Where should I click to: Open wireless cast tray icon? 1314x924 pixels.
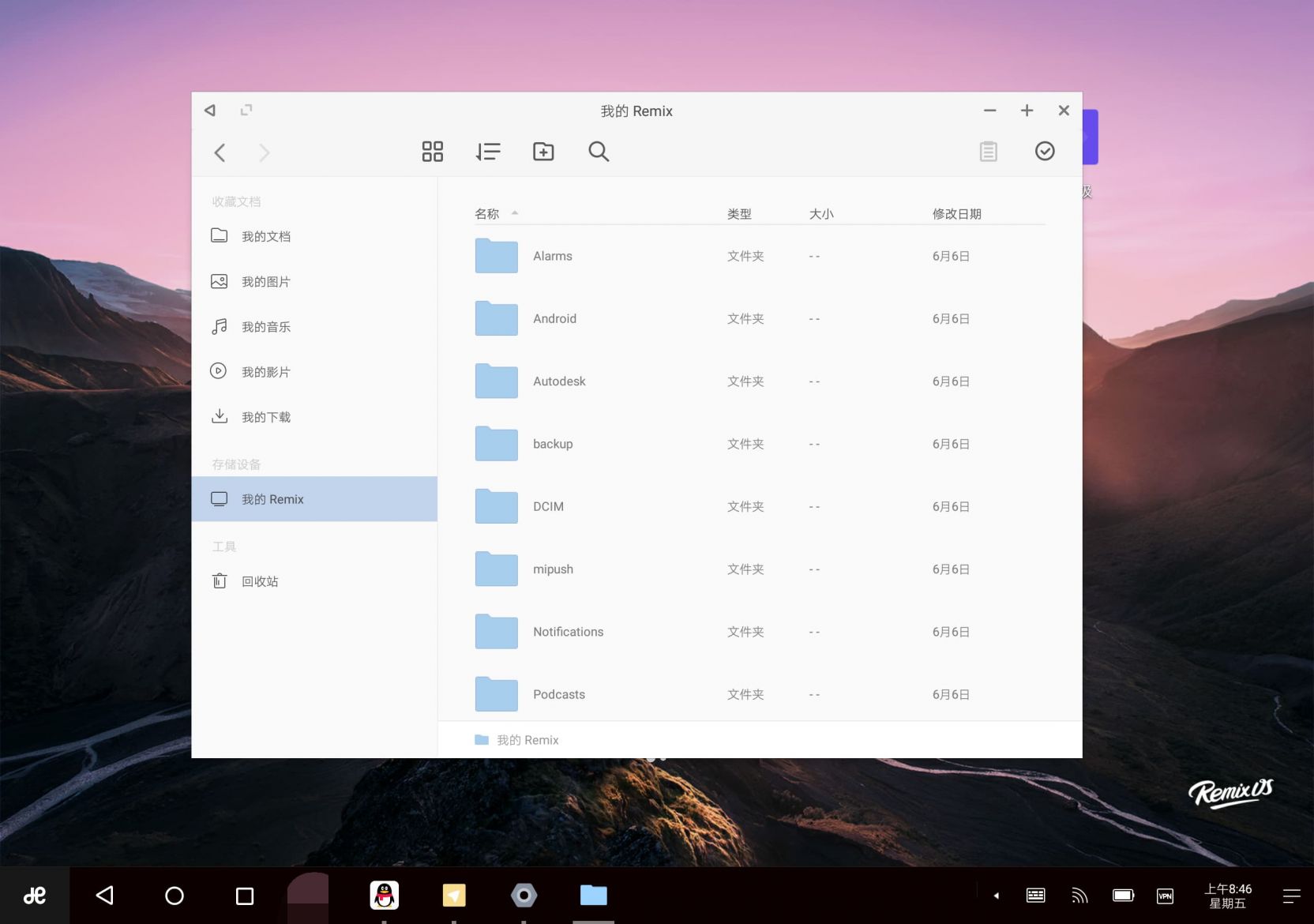1079,896
